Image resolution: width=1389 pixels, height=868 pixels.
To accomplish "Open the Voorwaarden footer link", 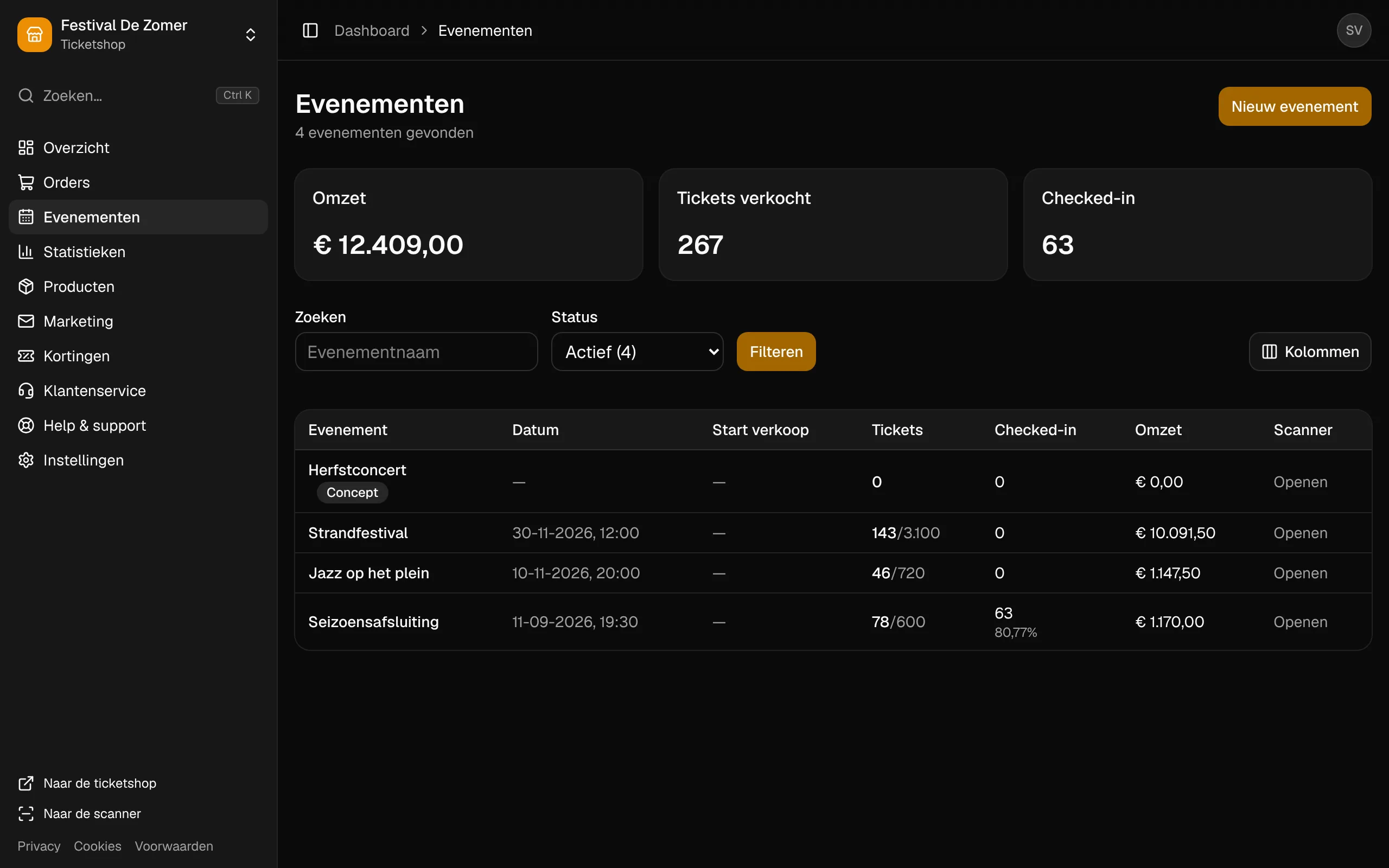I will (174, 846).
